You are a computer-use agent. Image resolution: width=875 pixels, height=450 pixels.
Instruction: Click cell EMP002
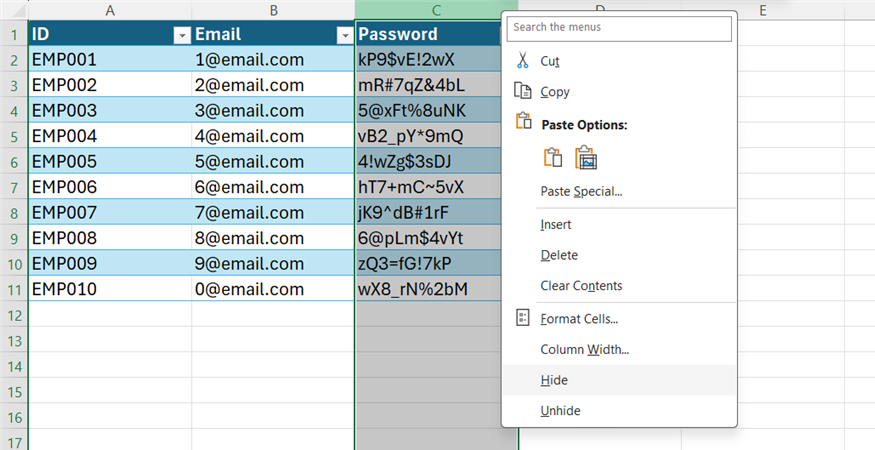pyautogui.click(x=110, y=85)
